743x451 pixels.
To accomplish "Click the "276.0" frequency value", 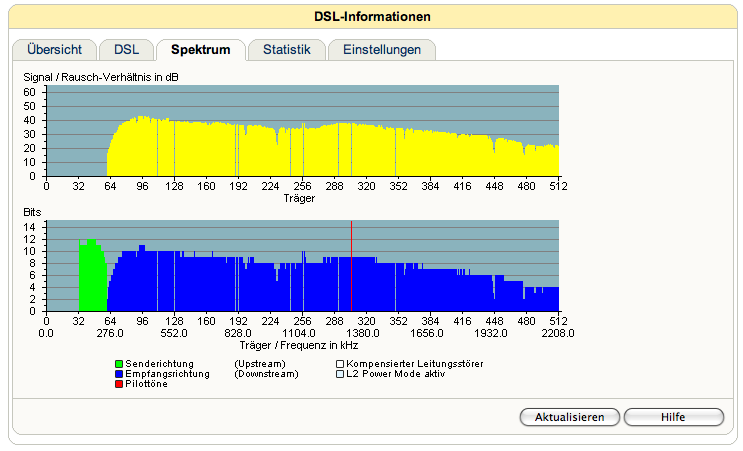I will (x=110, y=334).
